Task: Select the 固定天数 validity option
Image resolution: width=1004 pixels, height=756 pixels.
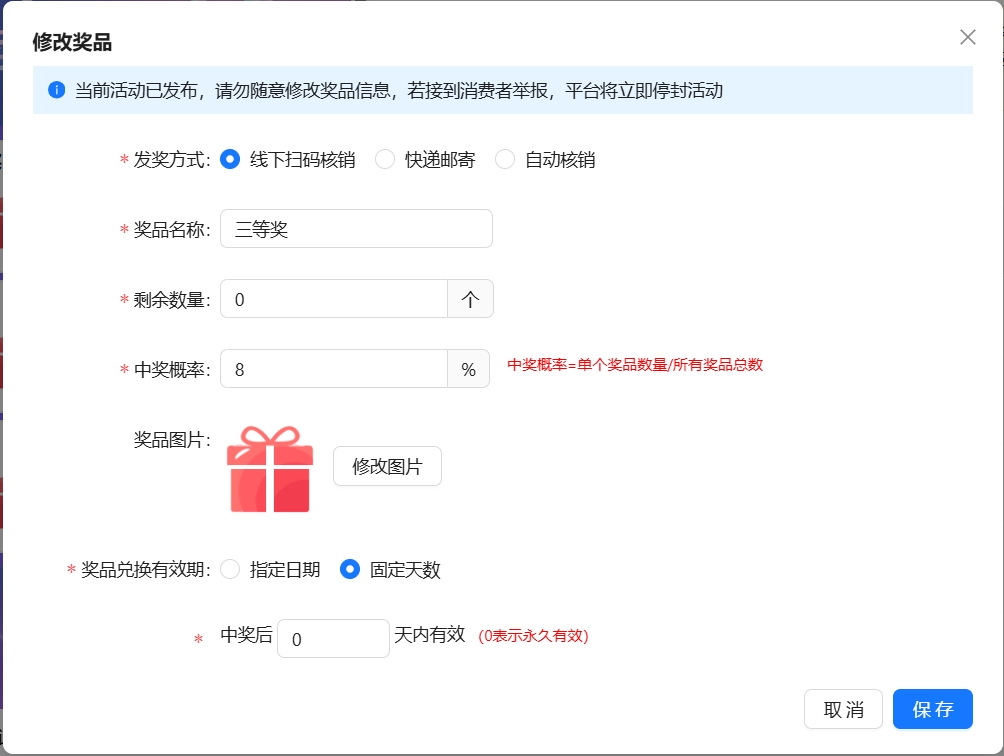Action: pos(350,570)
